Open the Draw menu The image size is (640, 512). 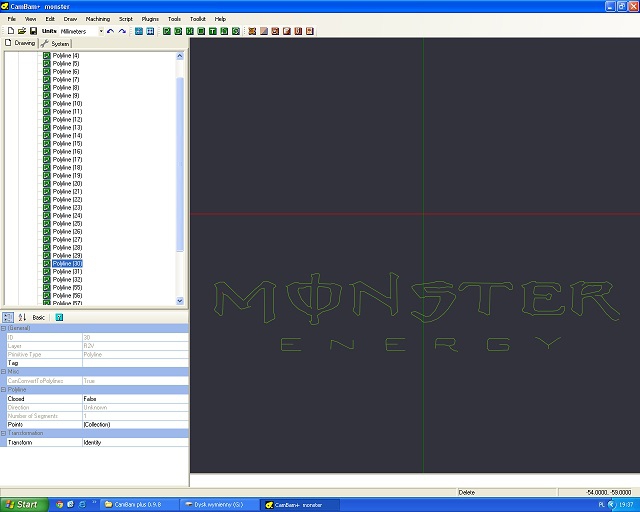point(70,19)
